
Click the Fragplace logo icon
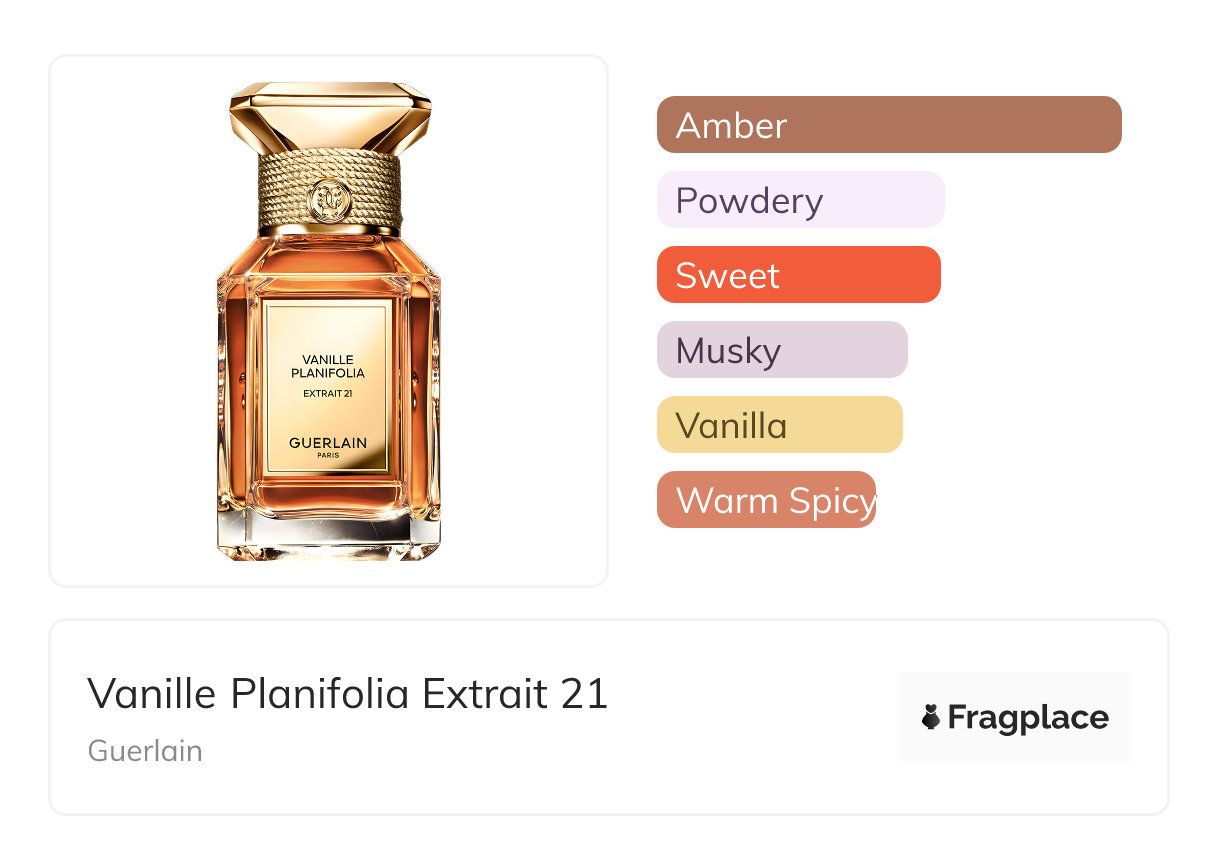click(x=931, y=717)
